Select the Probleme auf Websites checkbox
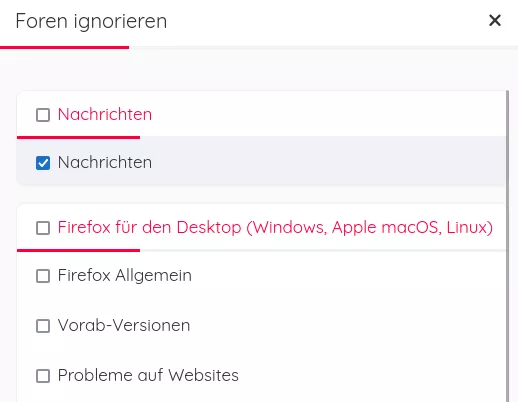 (43, 376)
